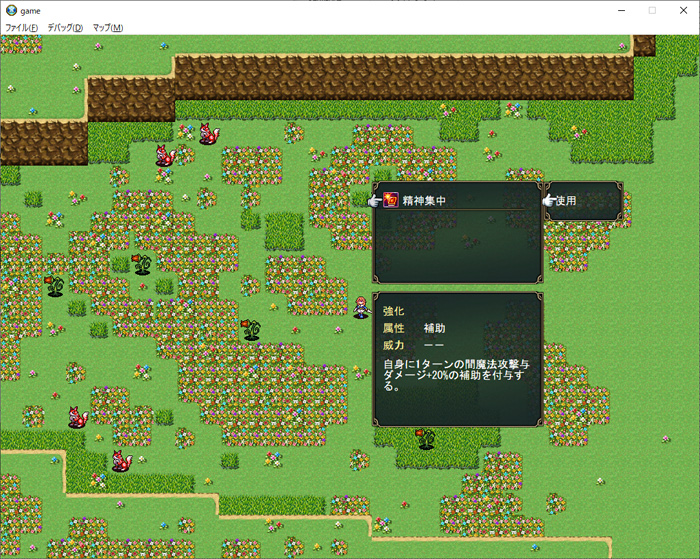This screenshot has height=559, width=700.
Task: Click the fox enemy above the bottom-left grass ledge
Action: [x=78, y=417]
